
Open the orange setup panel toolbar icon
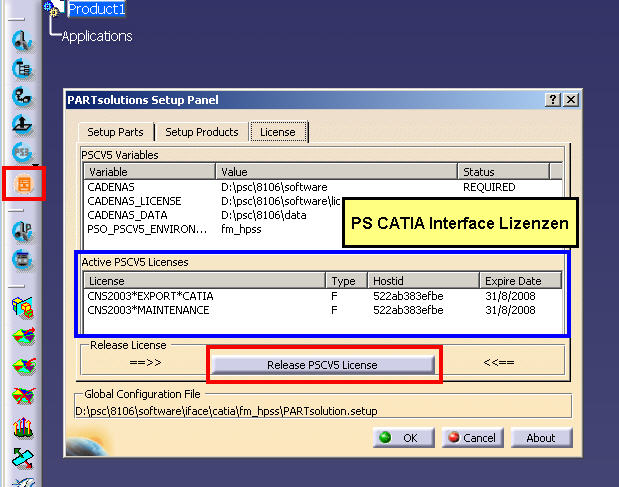click(x=24, y=184)
